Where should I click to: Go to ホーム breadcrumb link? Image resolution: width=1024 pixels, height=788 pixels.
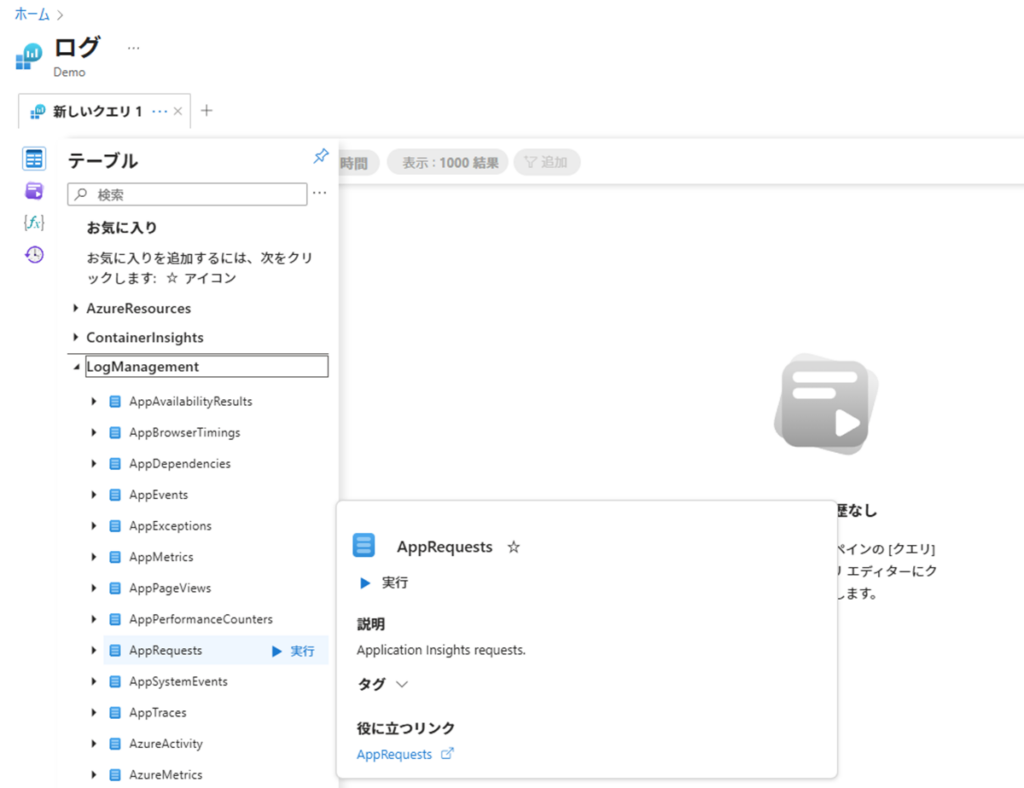pos(32,14)
